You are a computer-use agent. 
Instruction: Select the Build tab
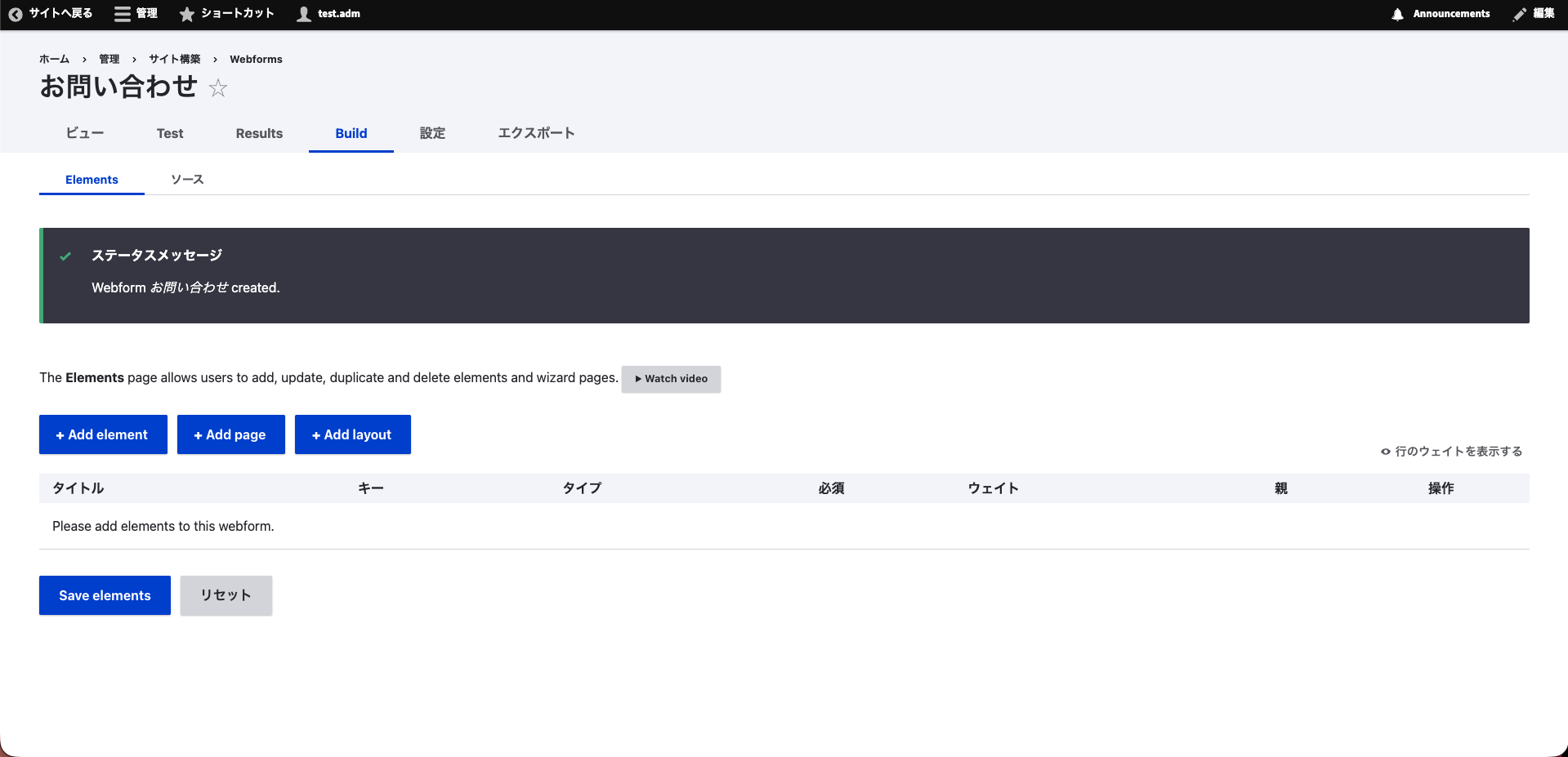[x=351, y=133]
